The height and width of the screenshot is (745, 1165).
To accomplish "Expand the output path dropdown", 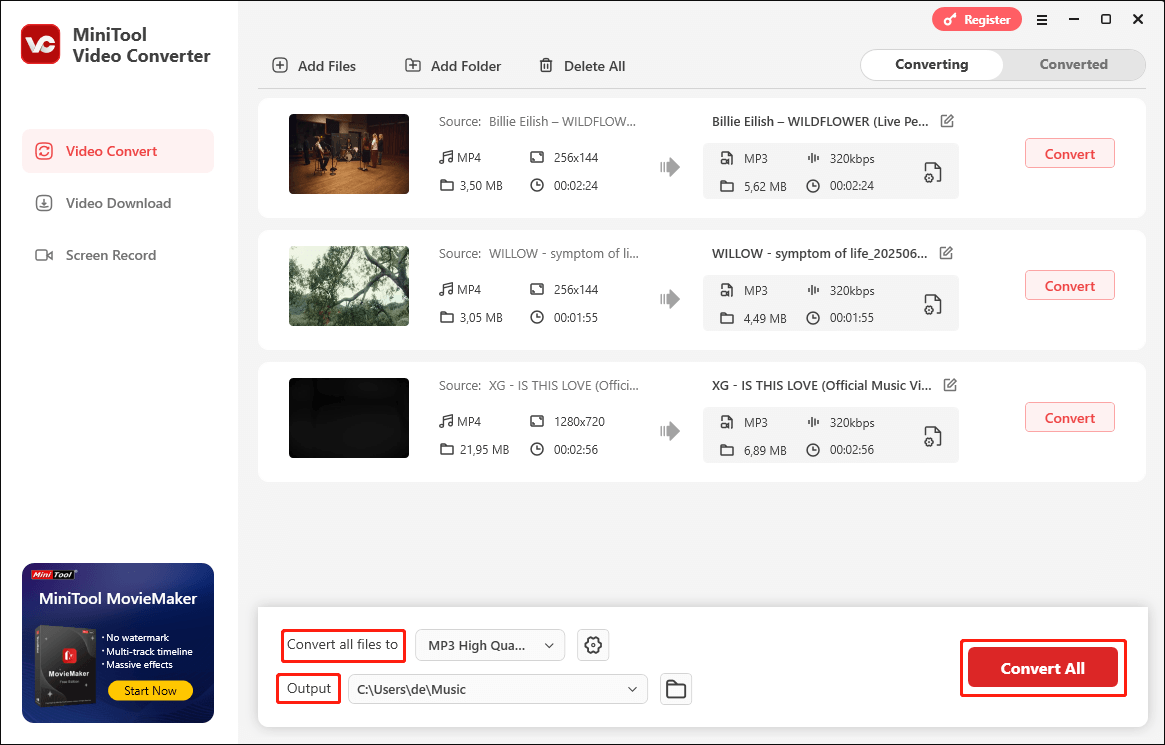I will 498,689.
